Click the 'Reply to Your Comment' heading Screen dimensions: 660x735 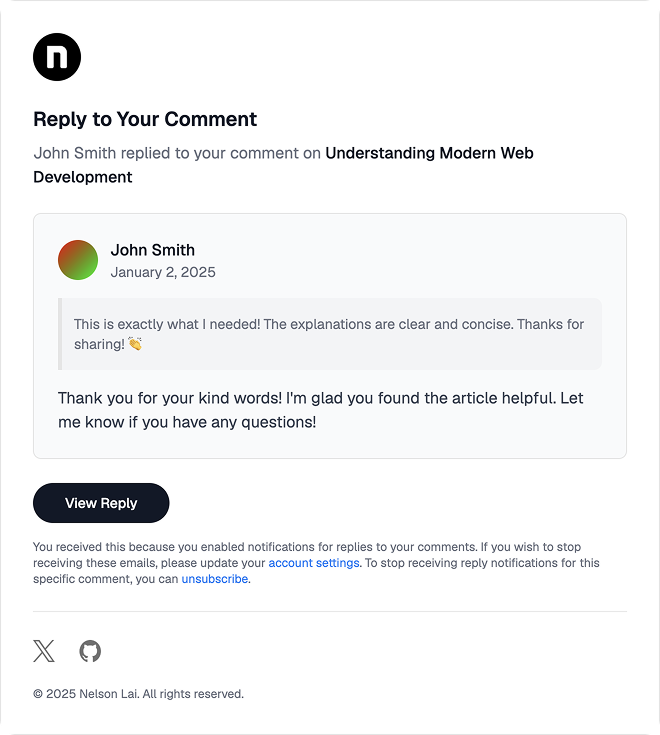coord(145,119)
